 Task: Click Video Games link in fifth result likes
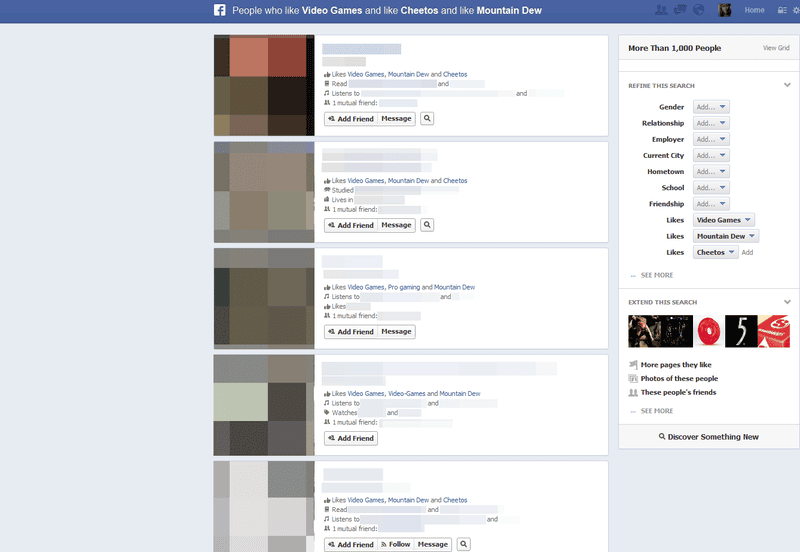click(366, 500)
